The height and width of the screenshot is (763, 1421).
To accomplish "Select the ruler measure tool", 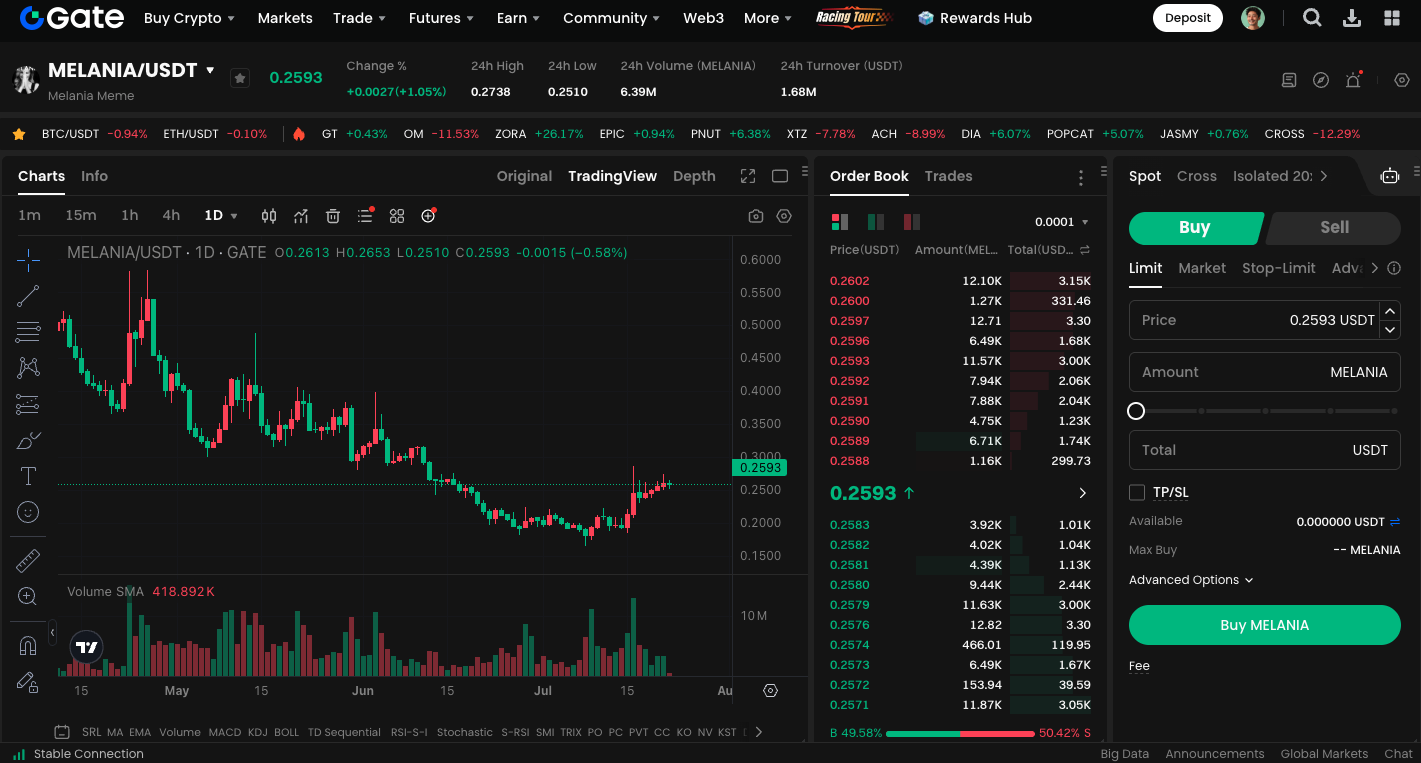I will tap(28, 560).
